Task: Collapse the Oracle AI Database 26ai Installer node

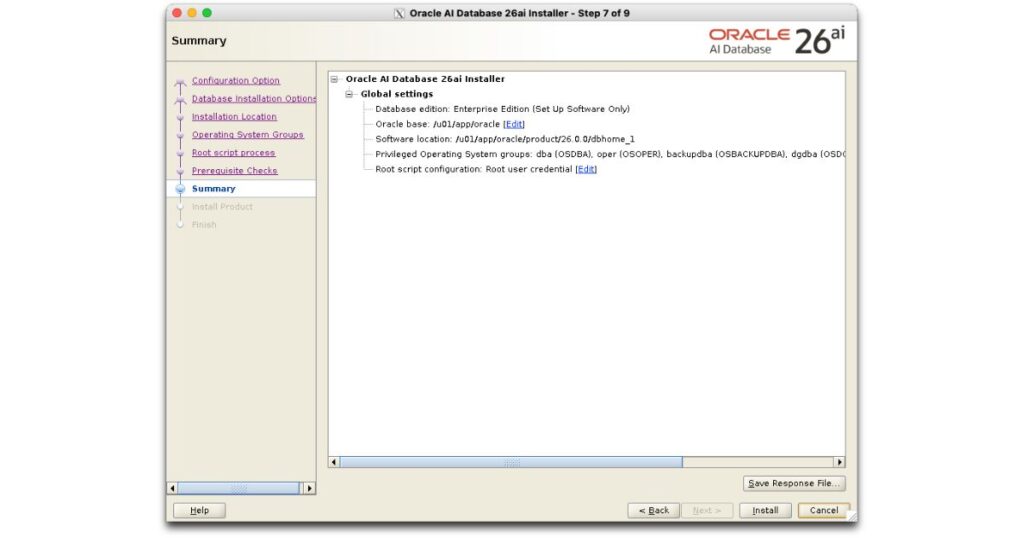Action: pyautogui.click(x=334, y=79)
